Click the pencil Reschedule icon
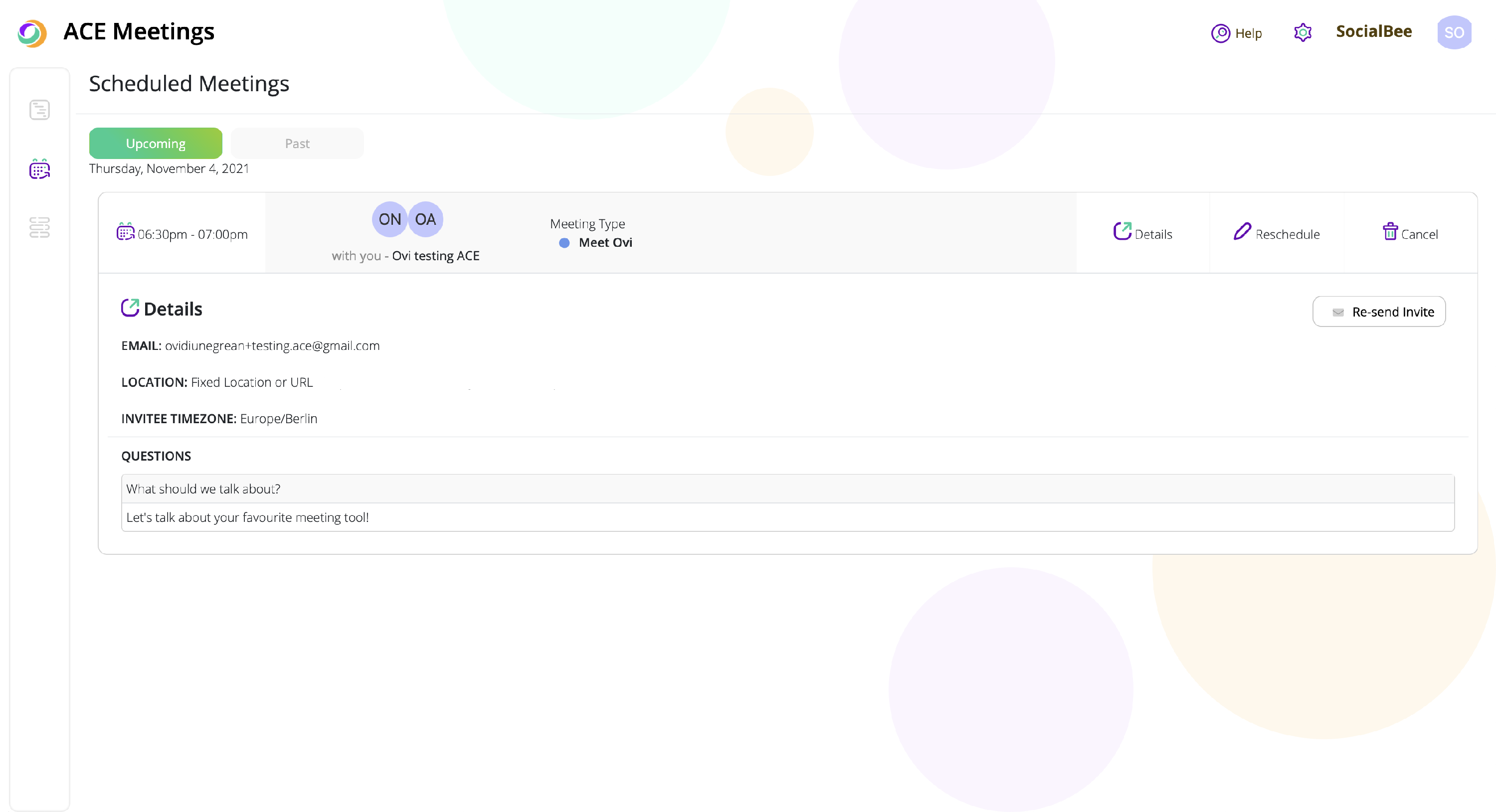Screen dimensions: 1496x812 [x=1242, y=232]
